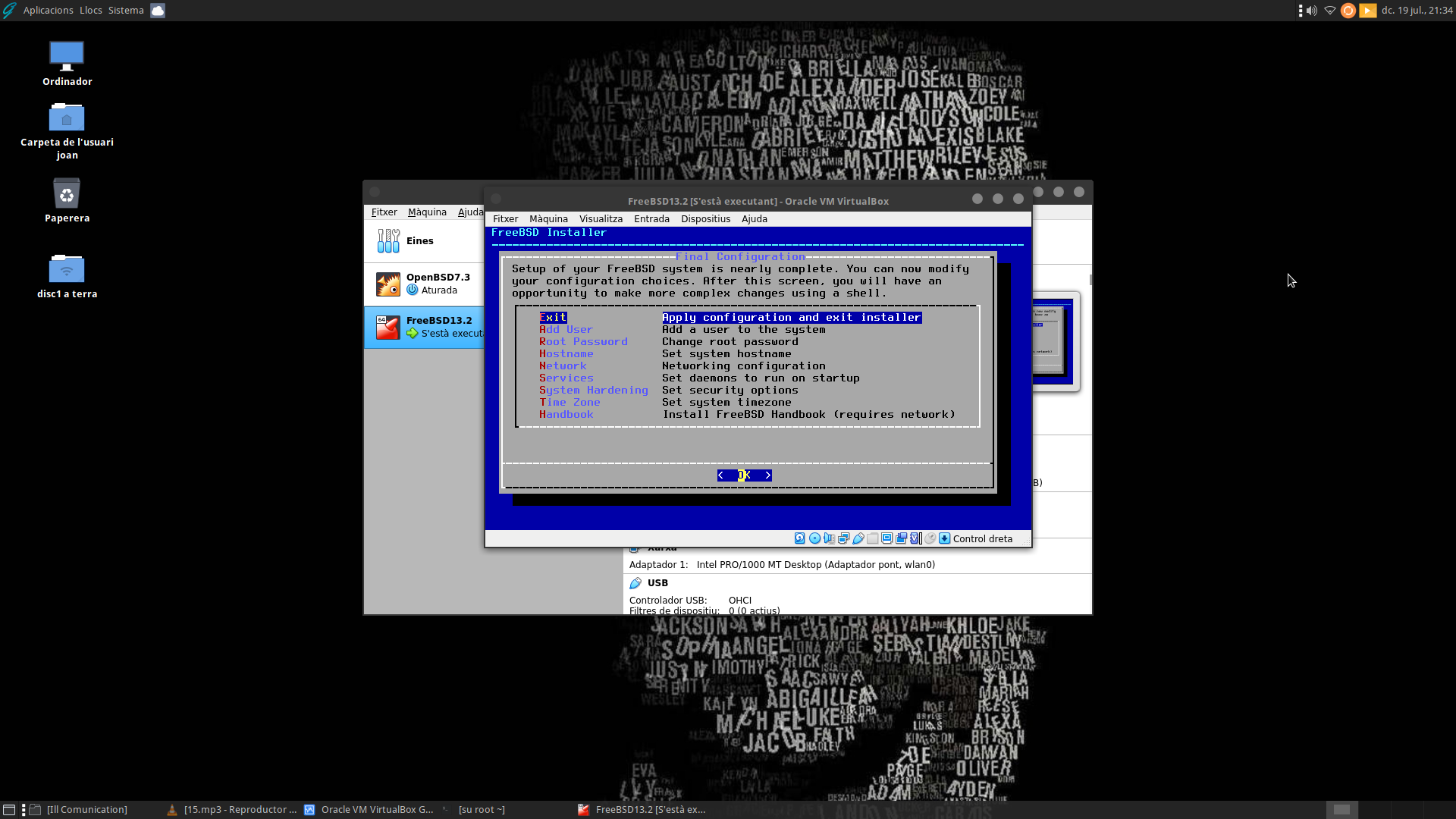Open Ordinador desktop icon

67,64
